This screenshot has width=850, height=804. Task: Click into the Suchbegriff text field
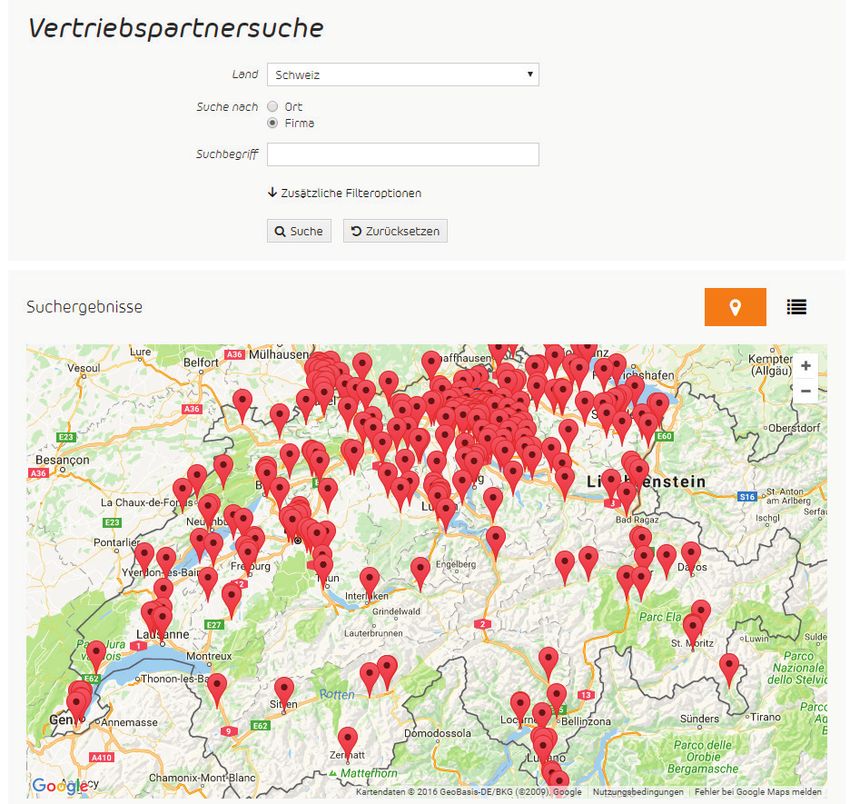[402, 154]
